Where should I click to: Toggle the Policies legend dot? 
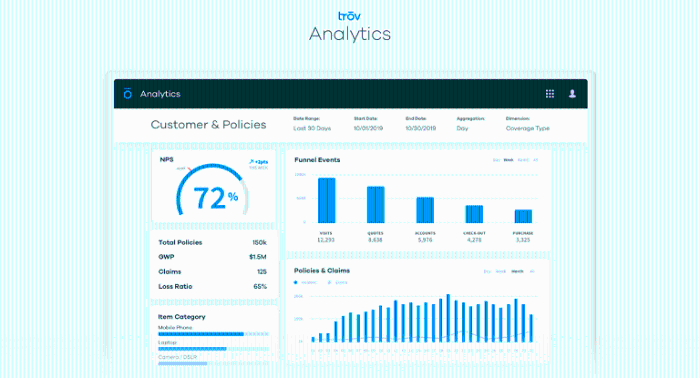tap(296, 282)
